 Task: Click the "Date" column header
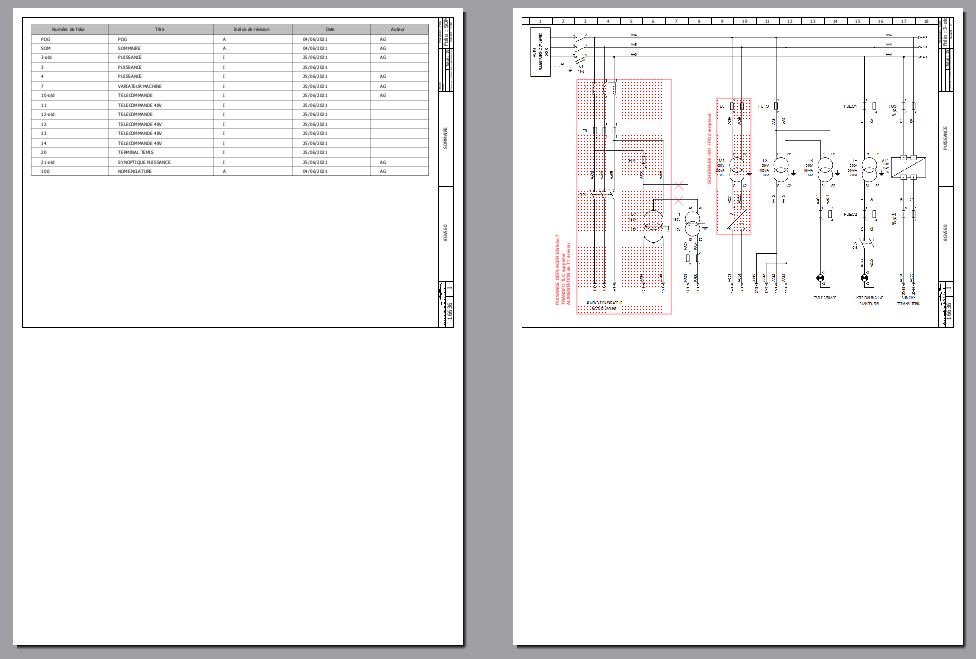(x=330, y=30)
